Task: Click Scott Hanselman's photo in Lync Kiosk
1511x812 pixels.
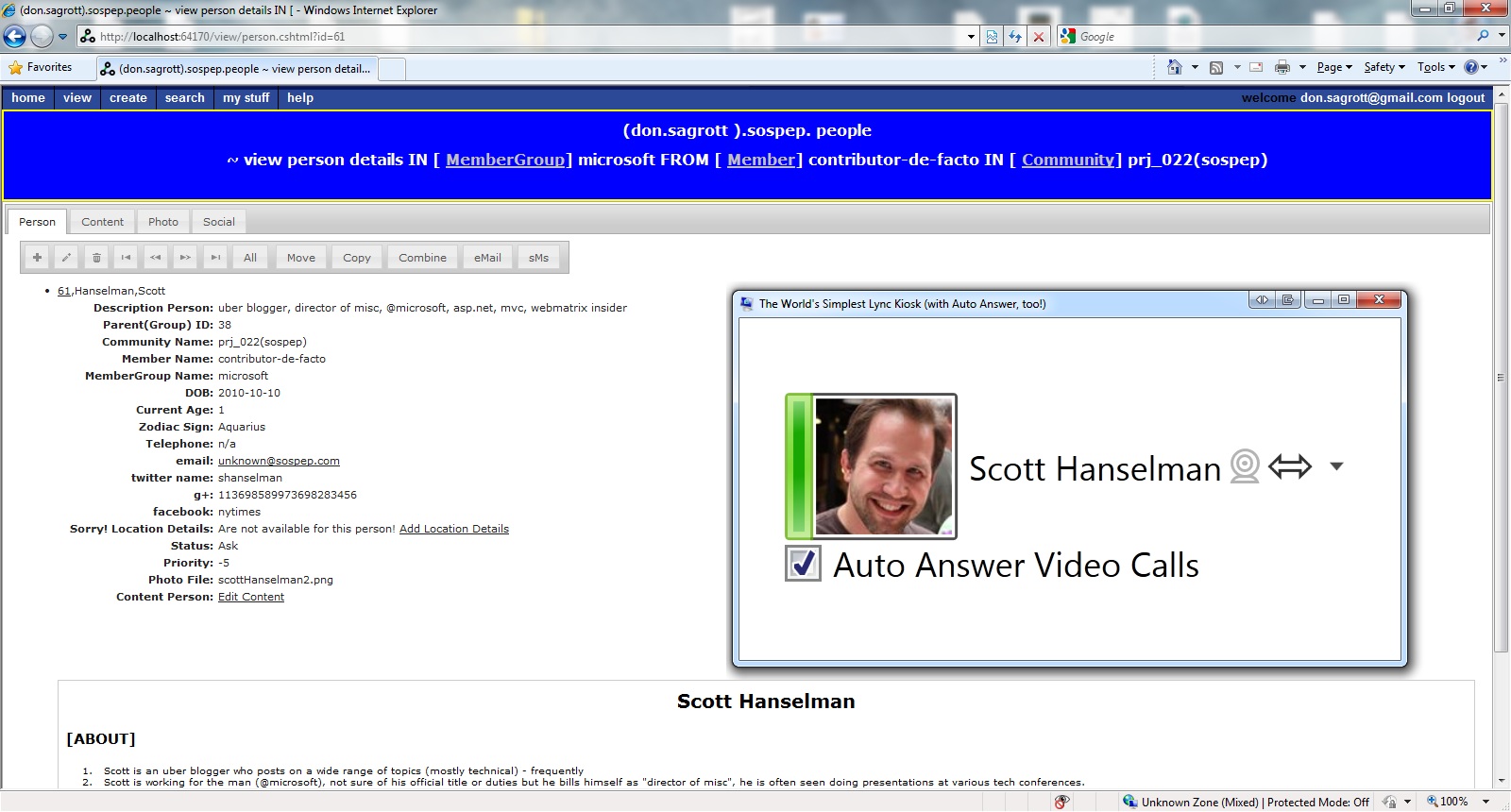Action: point(884,466)
